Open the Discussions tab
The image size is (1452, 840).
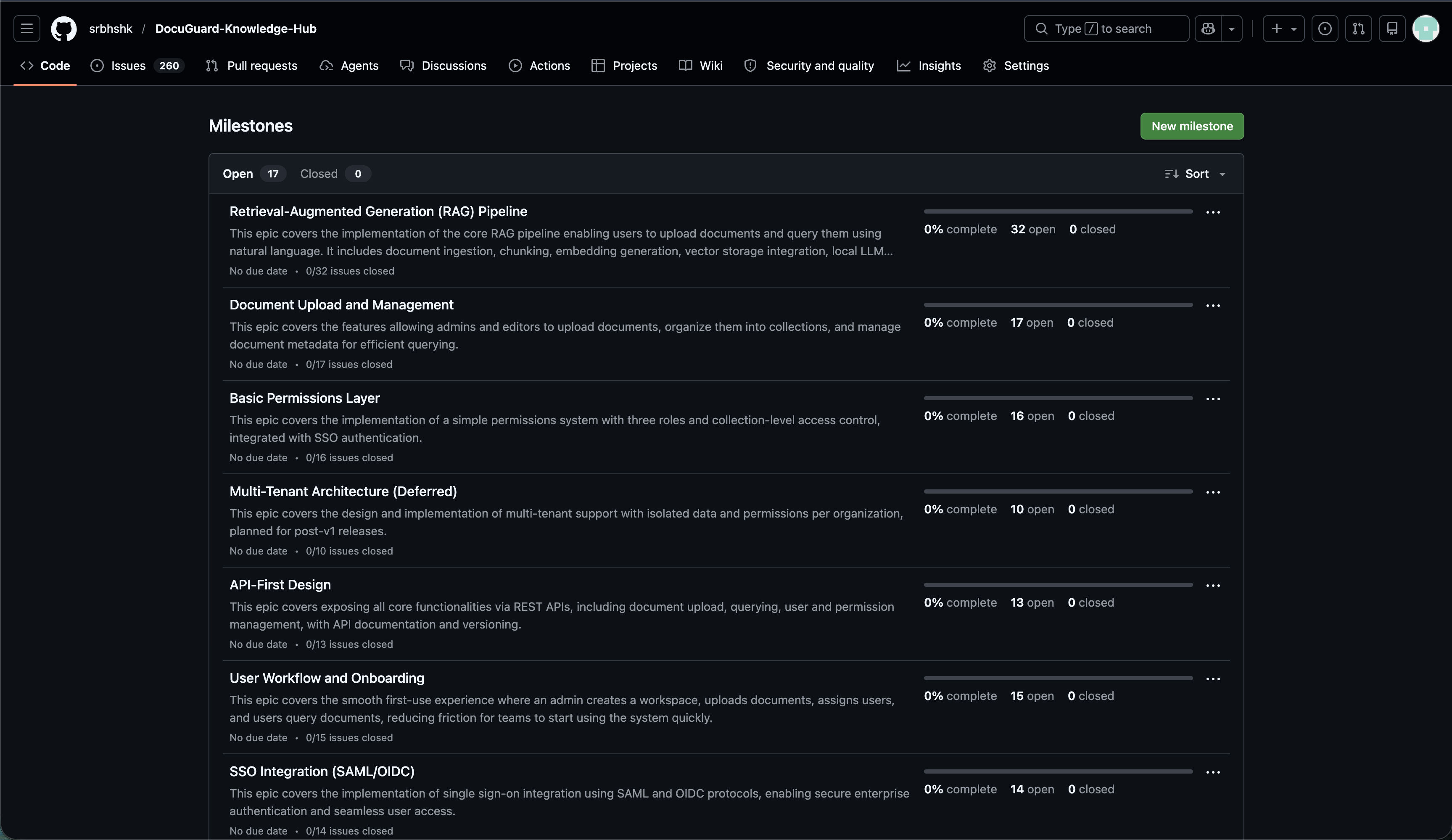443,66
